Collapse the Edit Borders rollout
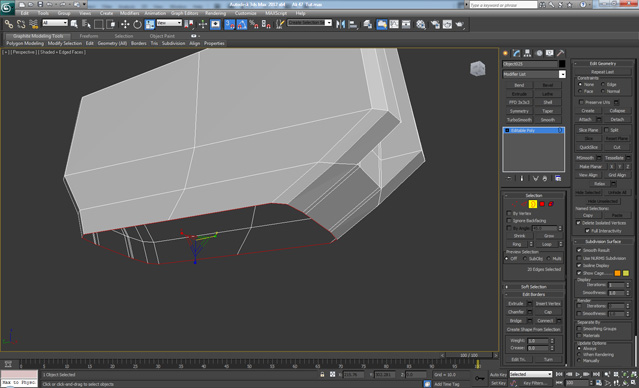This screenshot has width=639, height=388. point(534,294)
